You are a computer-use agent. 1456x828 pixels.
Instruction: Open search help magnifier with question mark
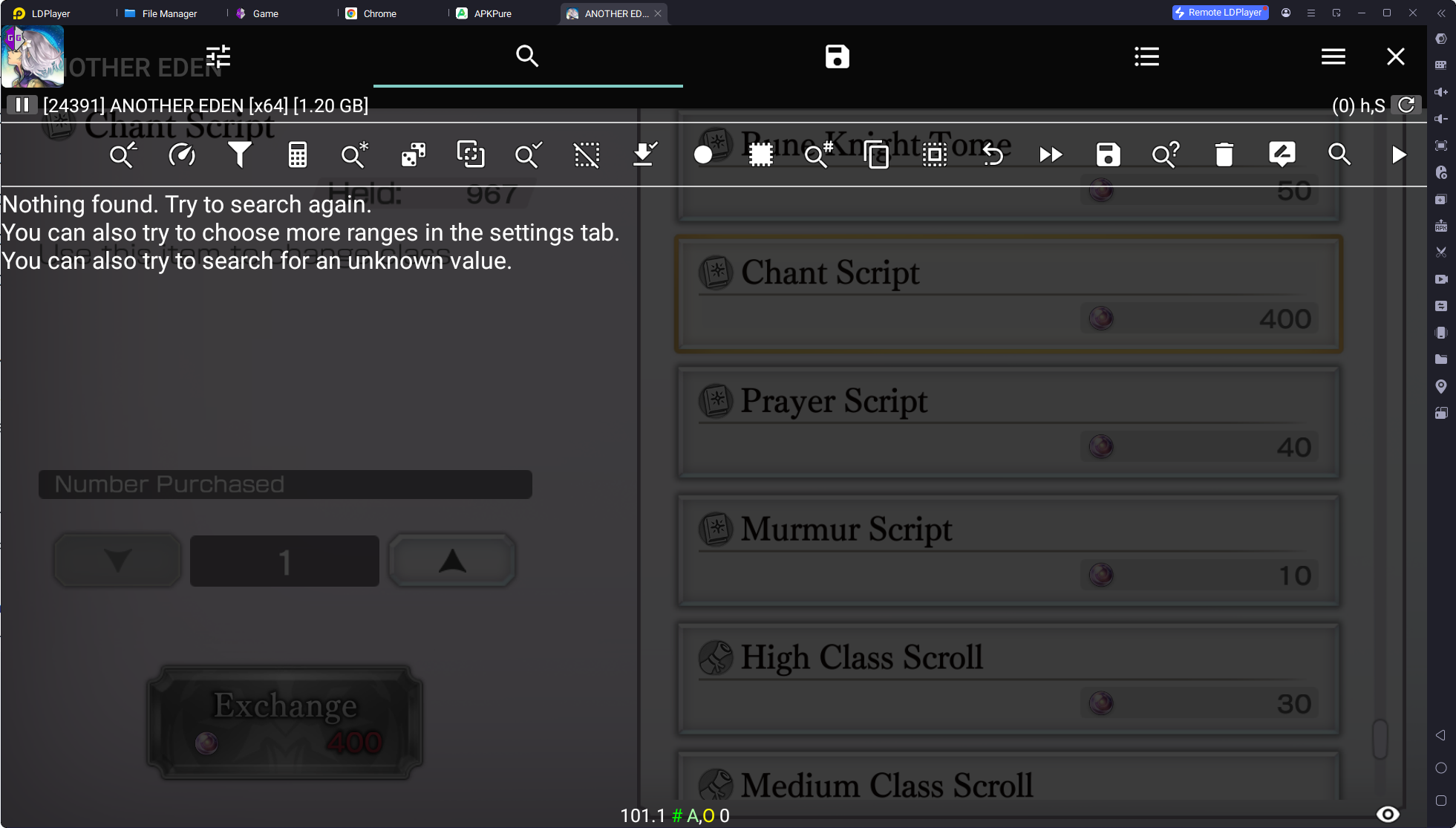(1166, 154)
